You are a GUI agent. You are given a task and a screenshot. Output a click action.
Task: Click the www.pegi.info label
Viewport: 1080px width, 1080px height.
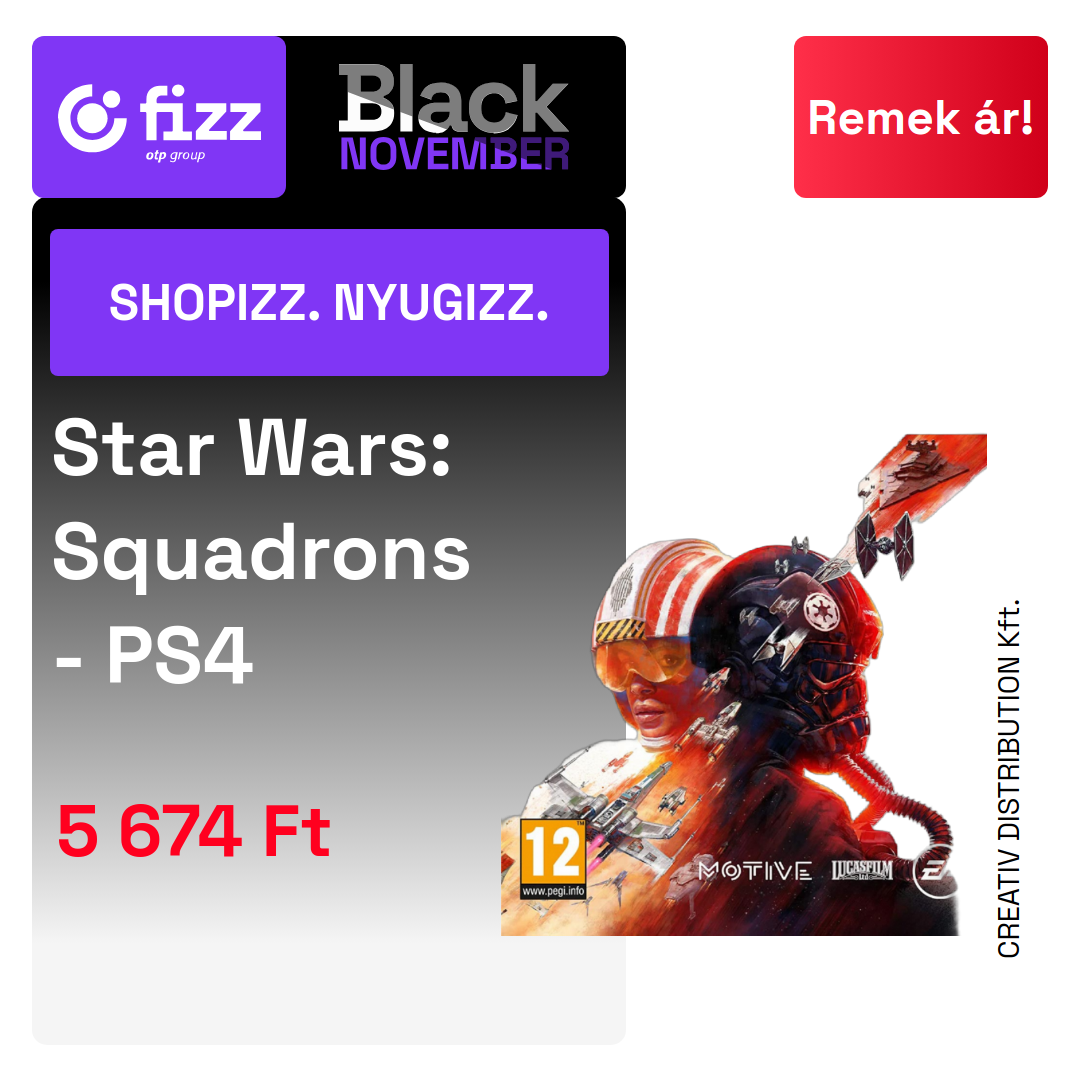553,891
